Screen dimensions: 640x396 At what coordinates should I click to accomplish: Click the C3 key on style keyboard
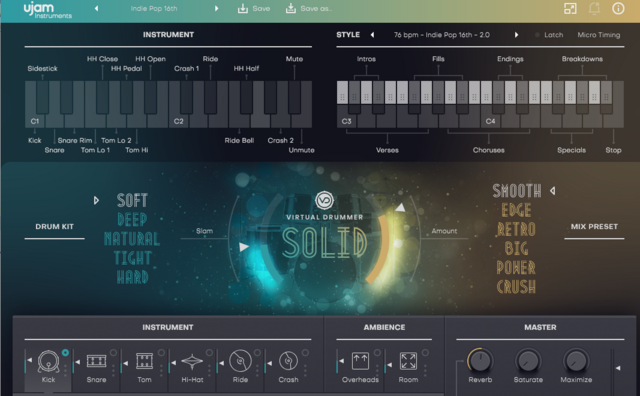click(346, 121)
